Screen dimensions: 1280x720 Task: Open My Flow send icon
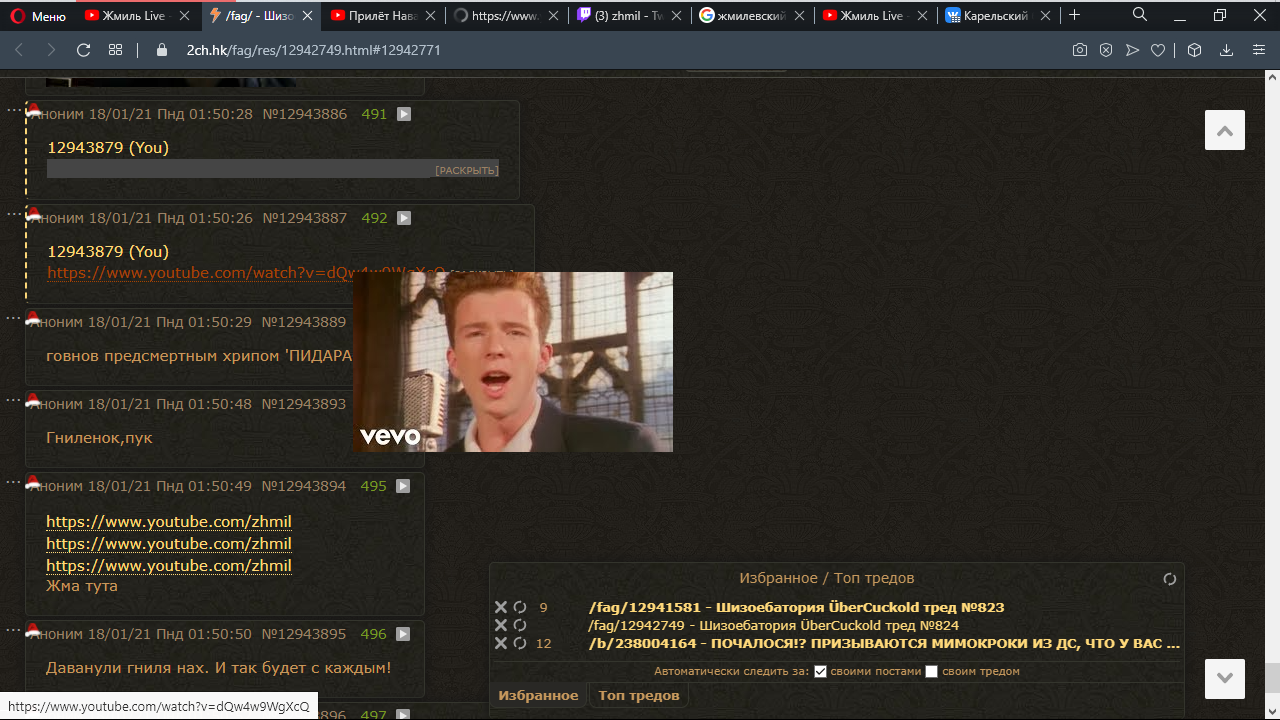(x=1132, y=50)
